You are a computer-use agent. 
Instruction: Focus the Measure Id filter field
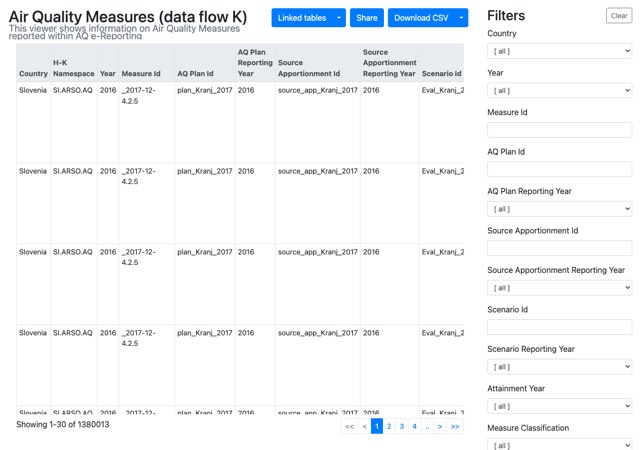pos(559,130)
